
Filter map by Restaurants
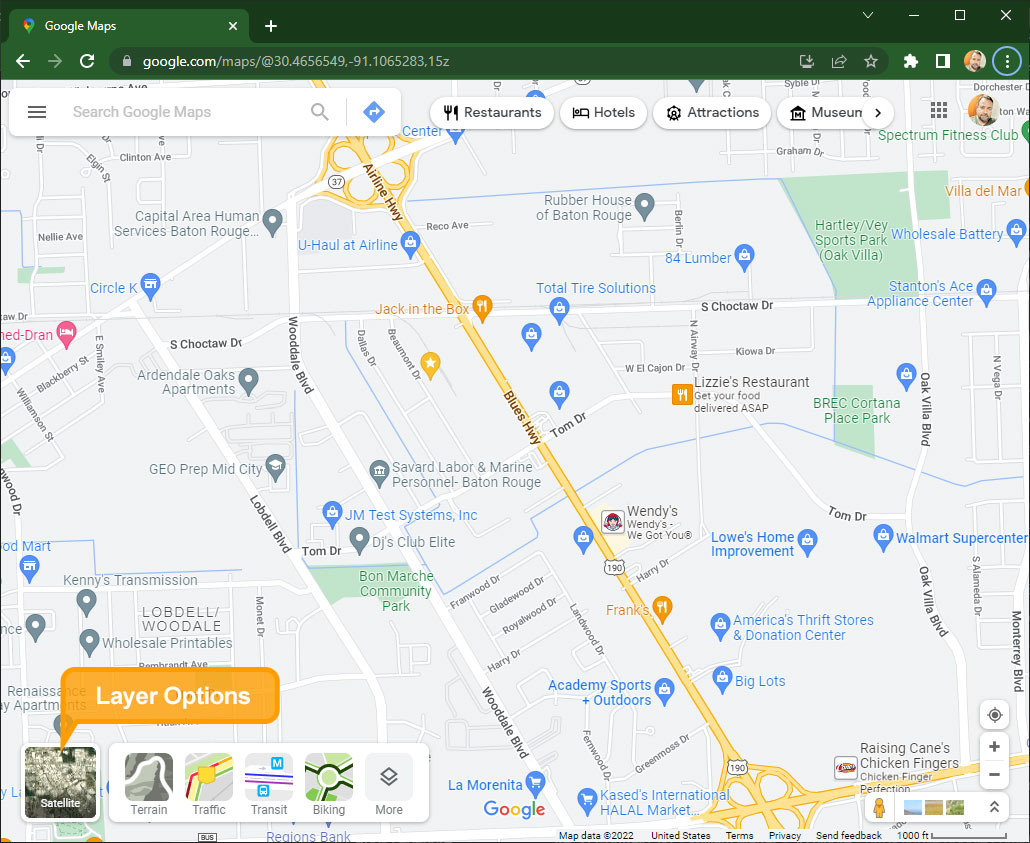point(492,112)
